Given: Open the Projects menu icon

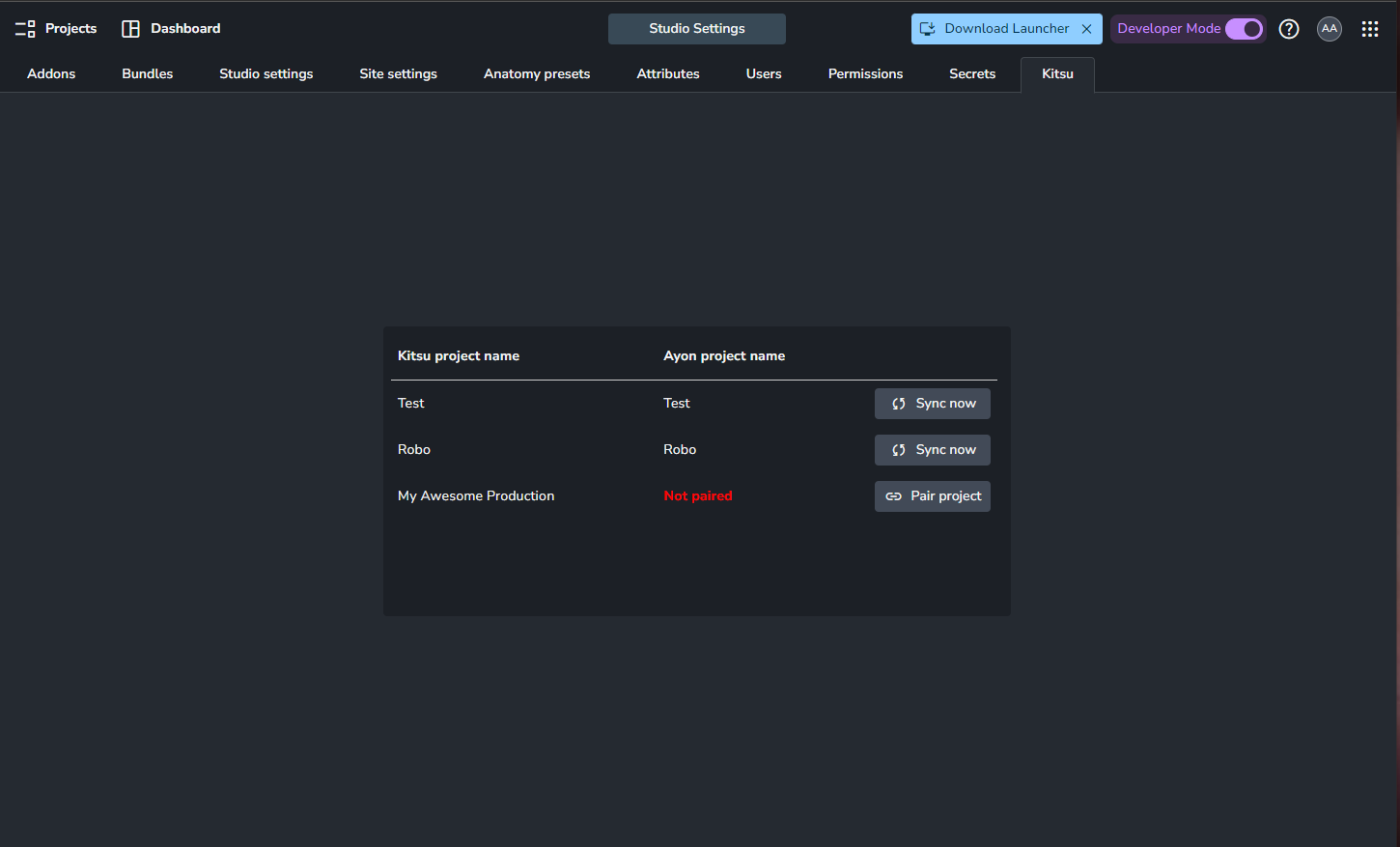Looking at the screenshot, I should pos(25,29).
